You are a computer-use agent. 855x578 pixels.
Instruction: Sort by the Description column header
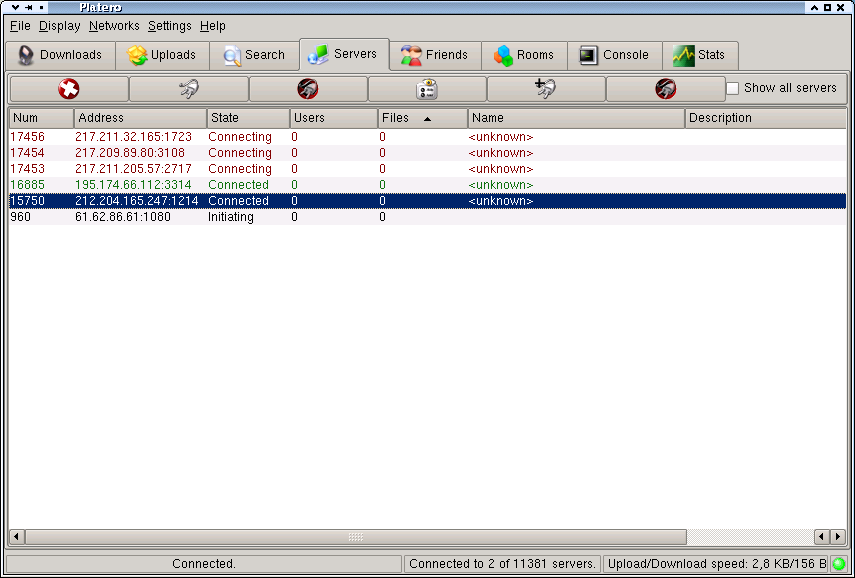766,118
